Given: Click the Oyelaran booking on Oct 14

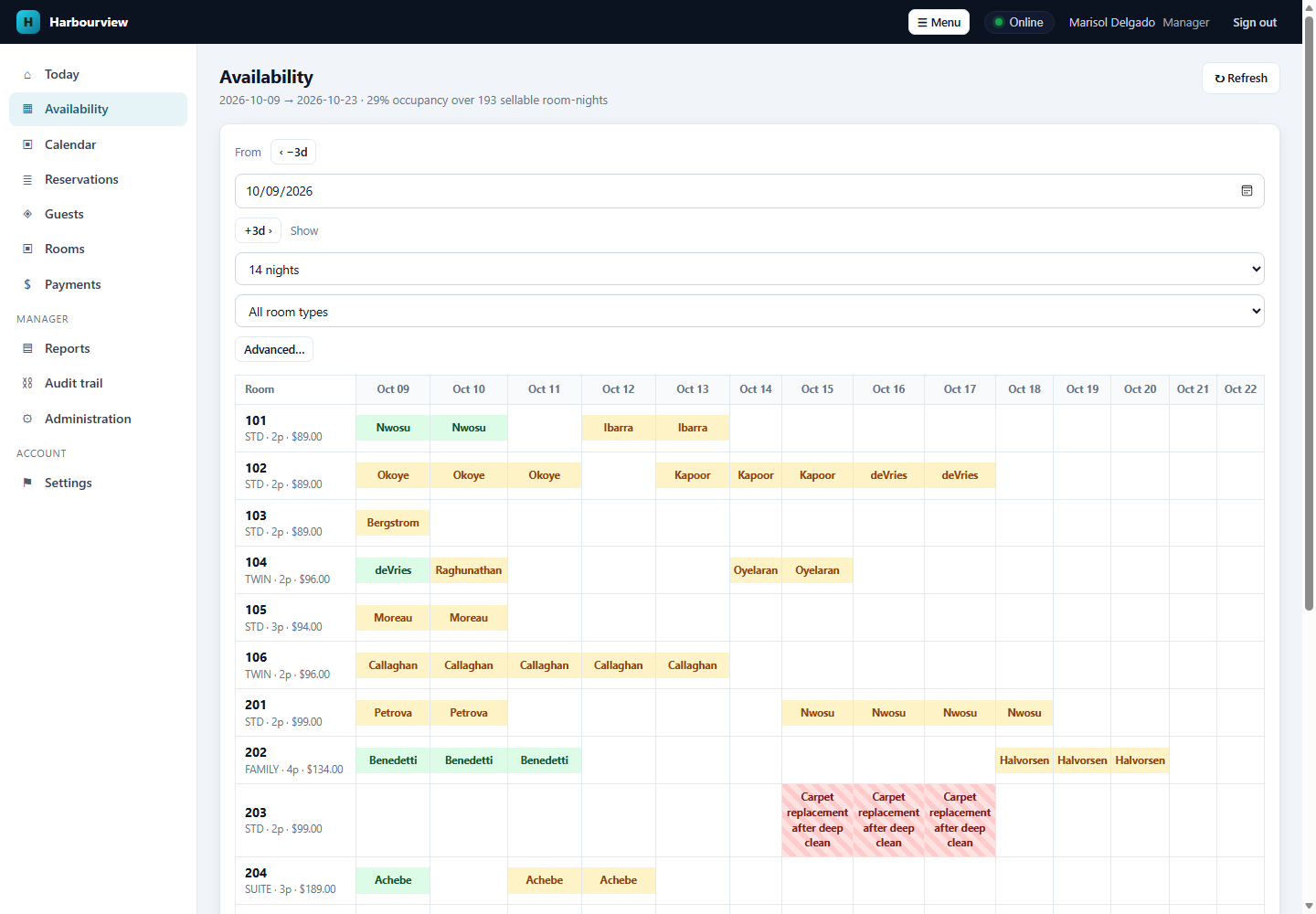Looking at the screenshot, I should coord(756,570).
